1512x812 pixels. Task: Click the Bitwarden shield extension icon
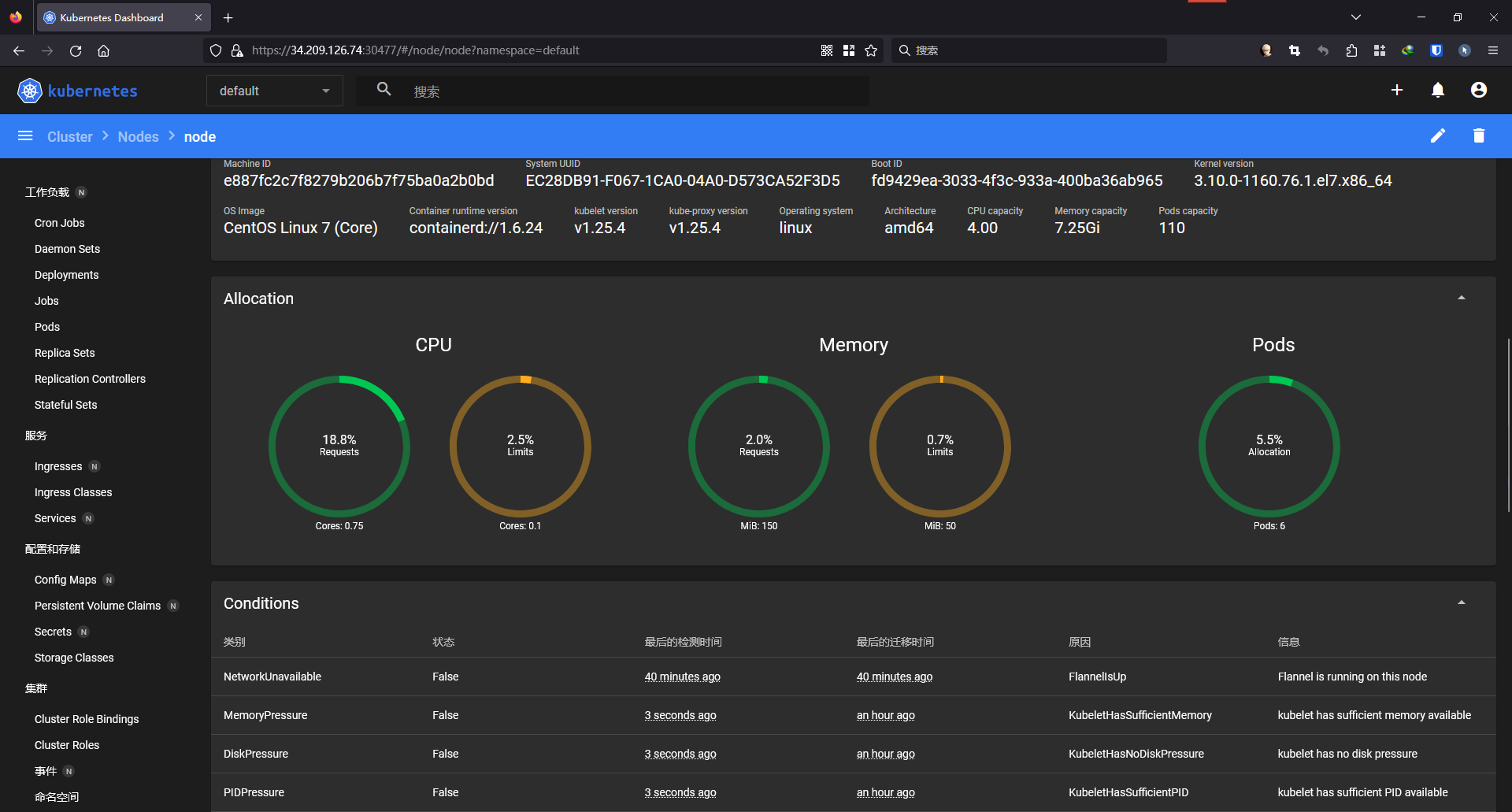[1436, 50]
